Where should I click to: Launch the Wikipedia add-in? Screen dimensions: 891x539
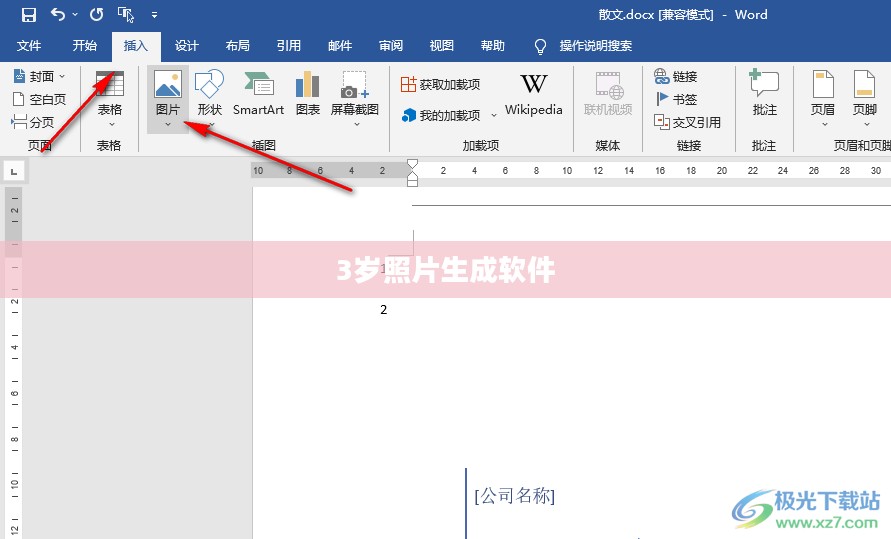click(x=534, y=95)
